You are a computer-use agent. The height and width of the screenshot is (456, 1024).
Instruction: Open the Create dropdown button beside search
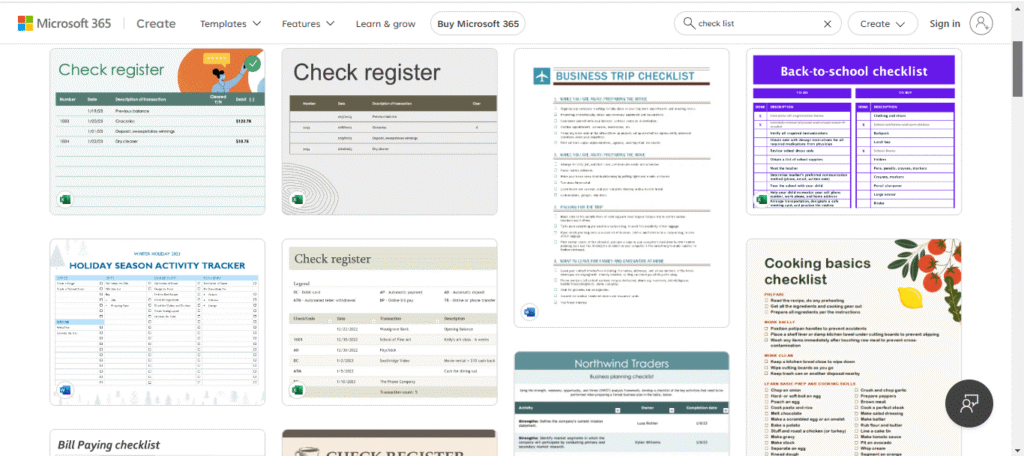(x=882, y=24)
